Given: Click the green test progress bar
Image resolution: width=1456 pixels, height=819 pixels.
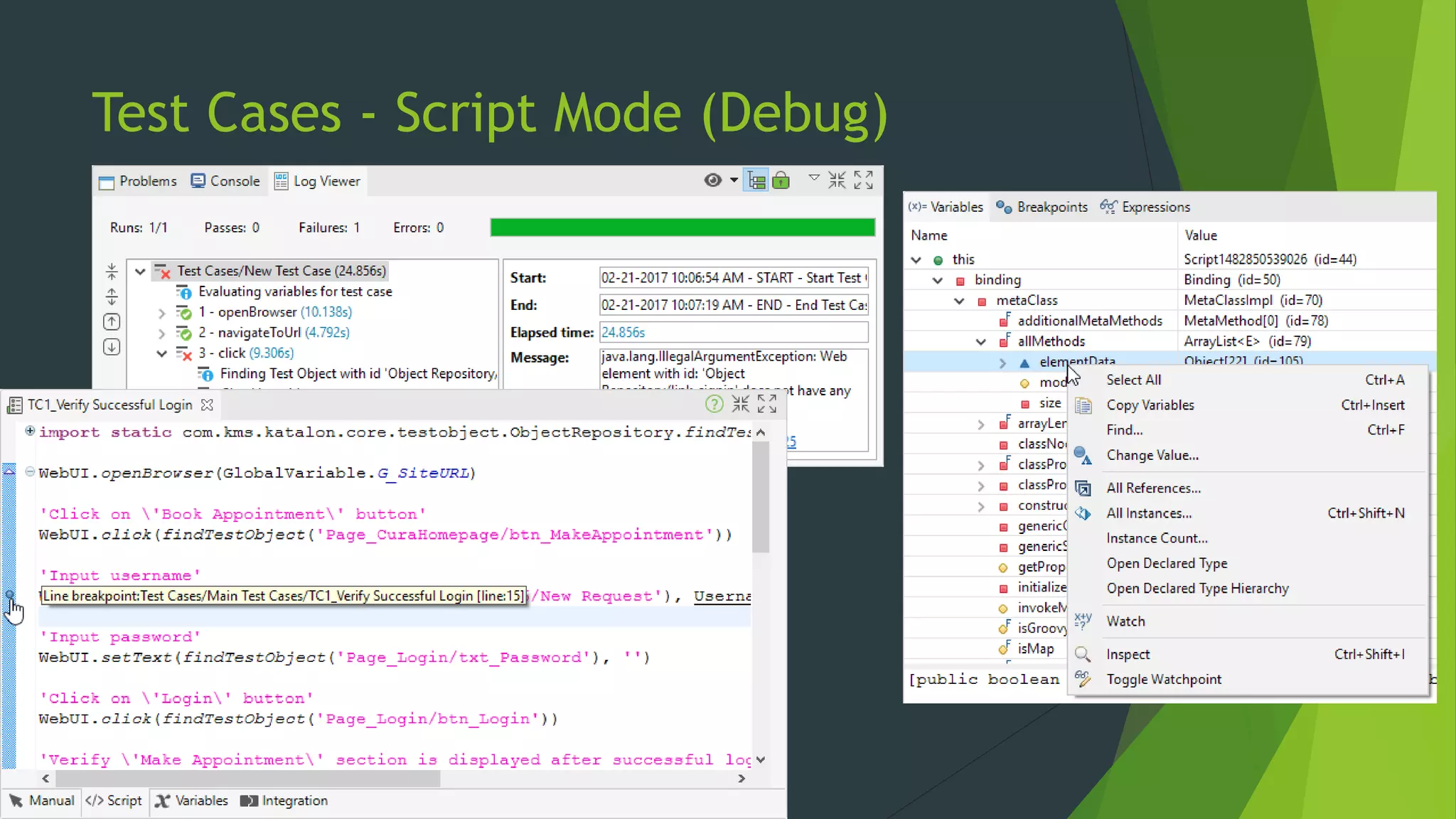Looking at the screenshot, I should pyautogui.click(x=682, y=227).
